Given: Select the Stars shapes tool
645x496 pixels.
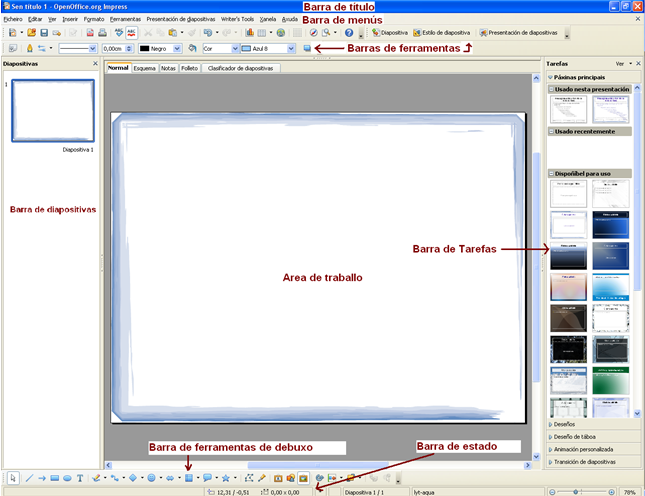Looking at the screenshot, I should coord(226,478).
